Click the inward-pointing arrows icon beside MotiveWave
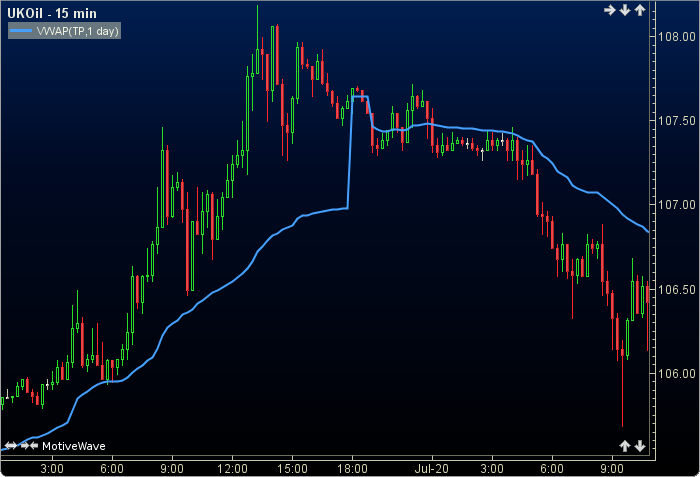 29,445
